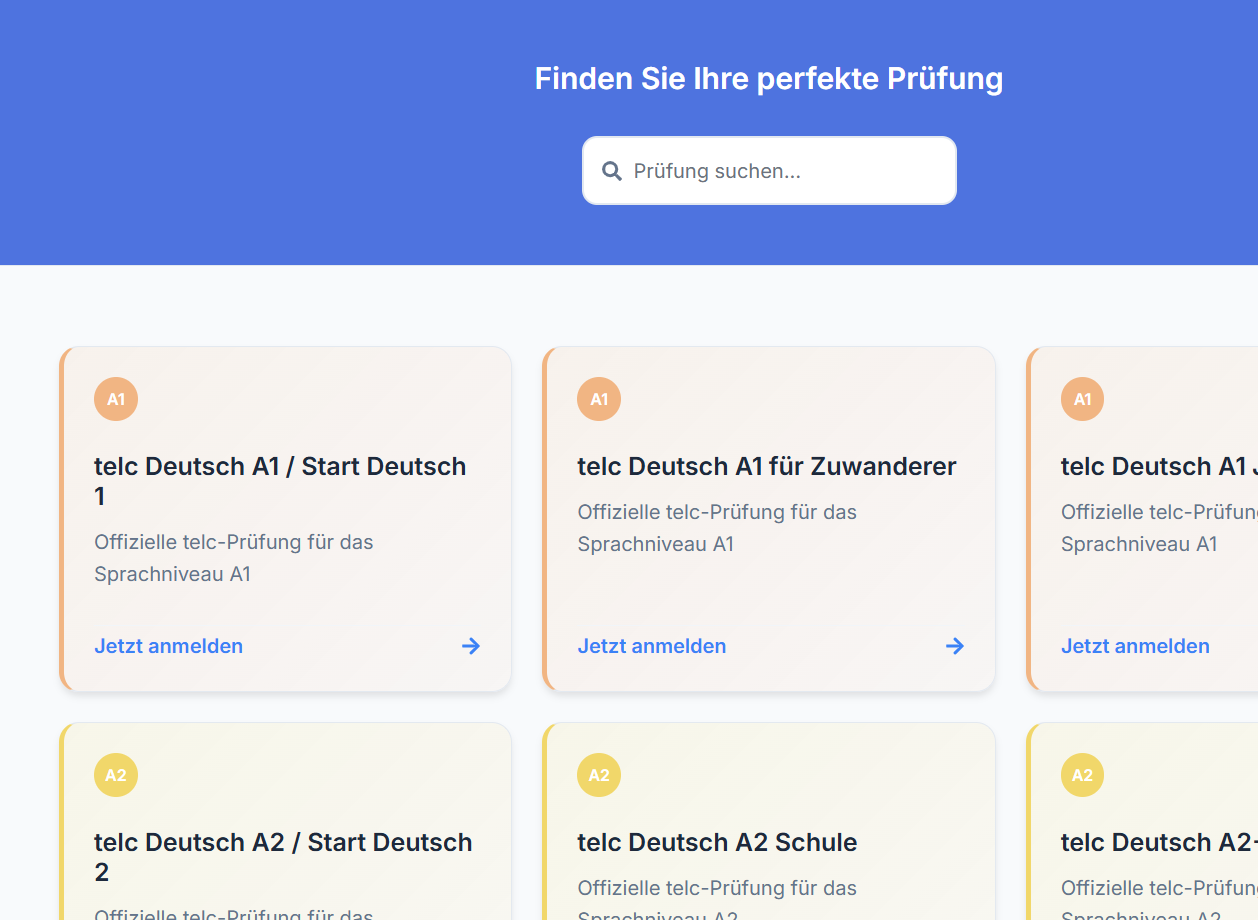
Task: Click arrow icon on A1 für Zuwanderer card
Action: (x=955, y=646)
